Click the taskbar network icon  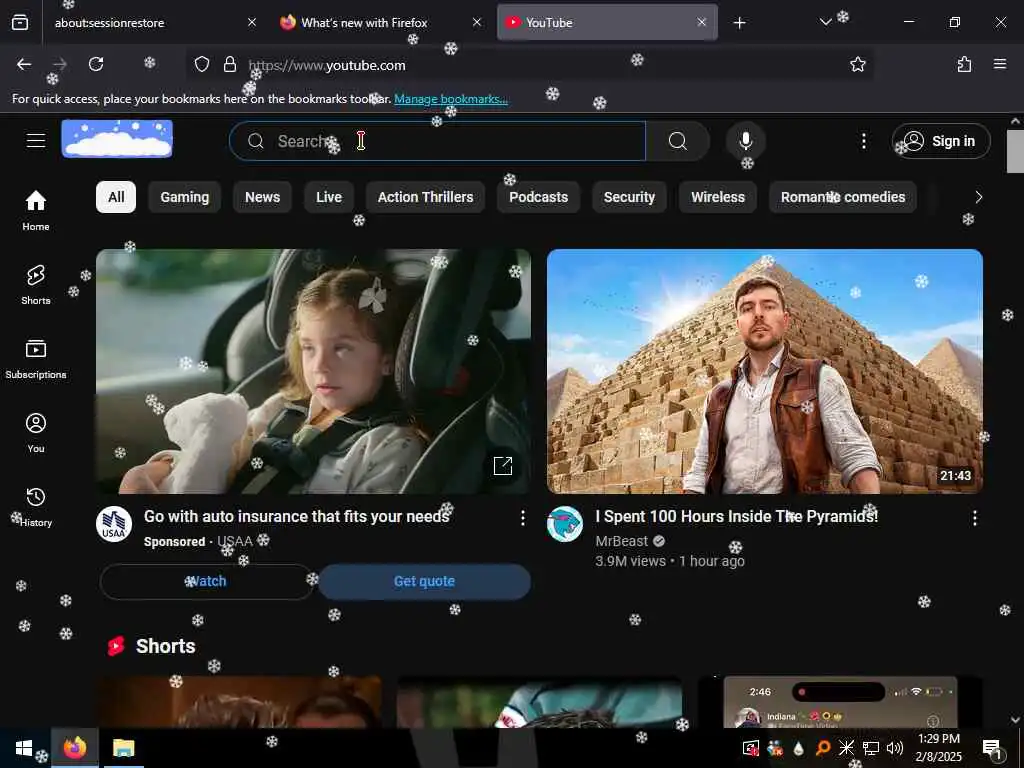(x=871, y=748)
